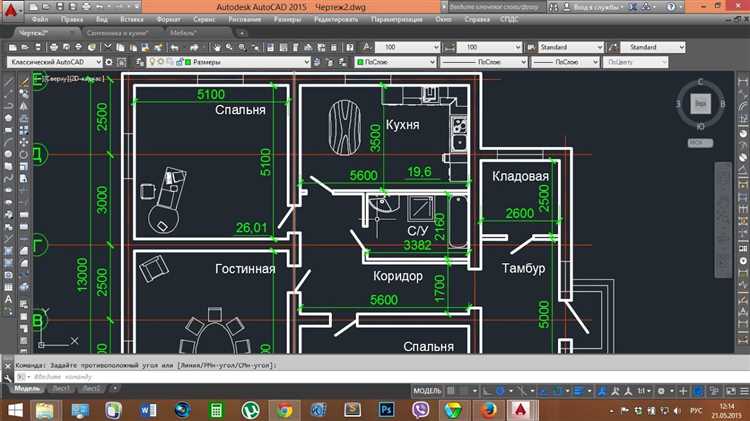Click the МОДЕЛЬ status bar button
This screenshot has height=421, width=750.
[x=427, y=391]
